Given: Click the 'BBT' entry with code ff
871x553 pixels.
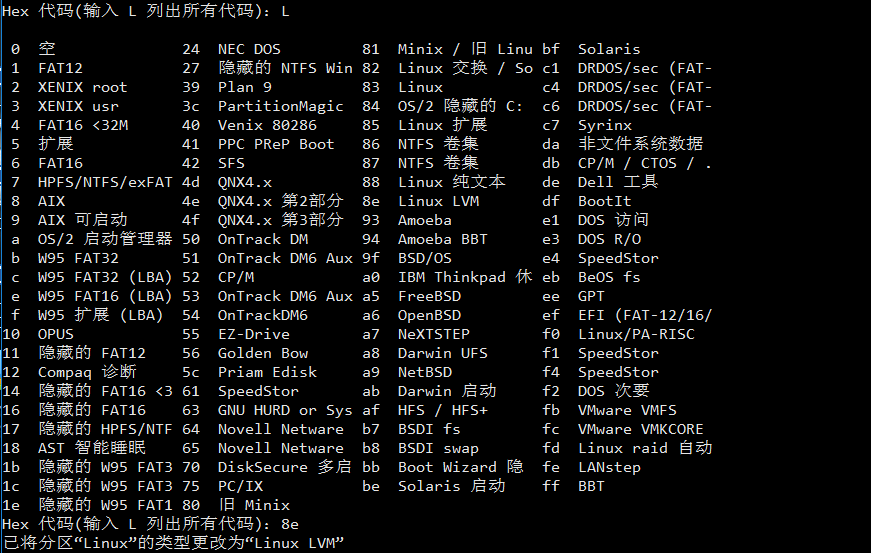Looking at the screenshot, I should pyautogui.click(x=591, y=486).
